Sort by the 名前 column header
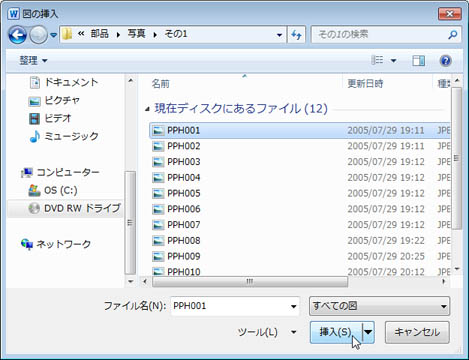This screenshot has width=469, height=360. point(161,83)
